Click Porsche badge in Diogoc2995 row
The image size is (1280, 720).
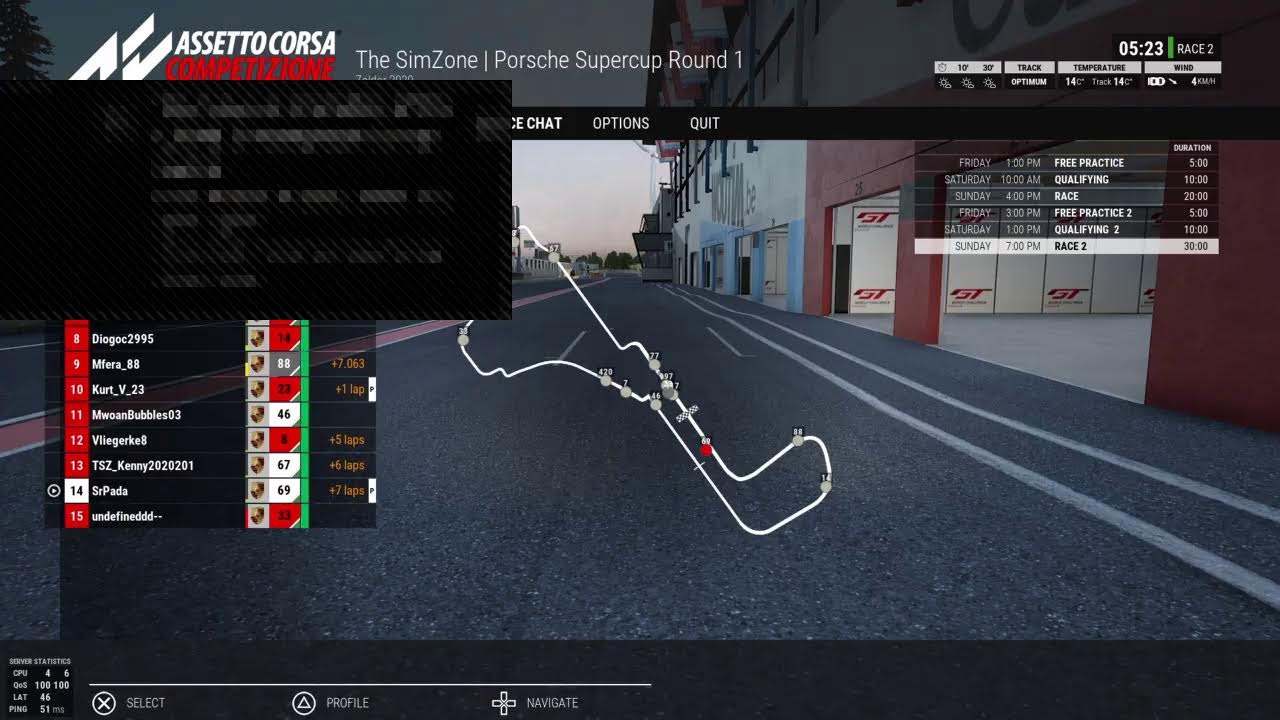(257, 339)
